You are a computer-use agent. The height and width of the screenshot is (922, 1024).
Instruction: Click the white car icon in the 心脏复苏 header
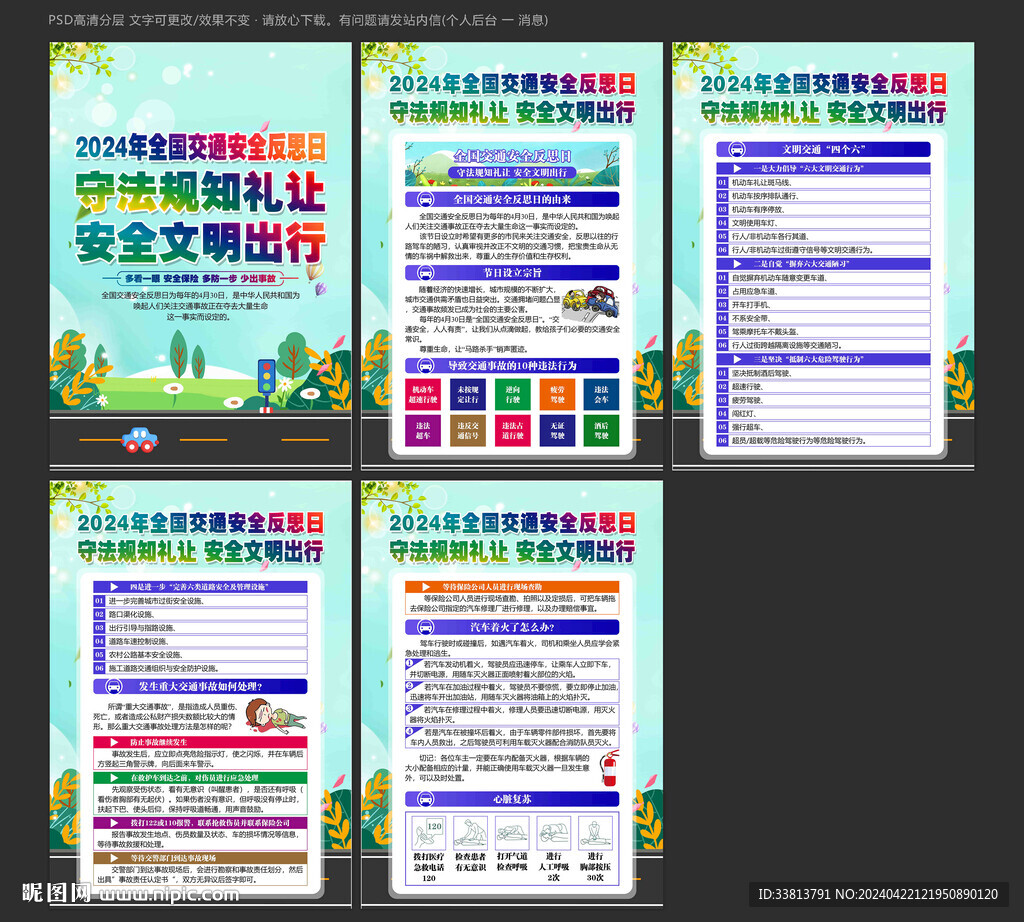(x=426, y=798)
